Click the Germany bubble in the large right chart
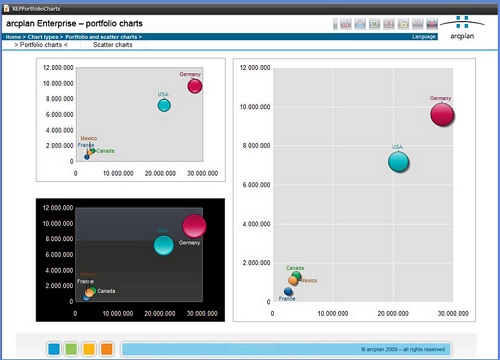Image resolution: width=500 pixels, height=360 pixels. coord(442,115)
